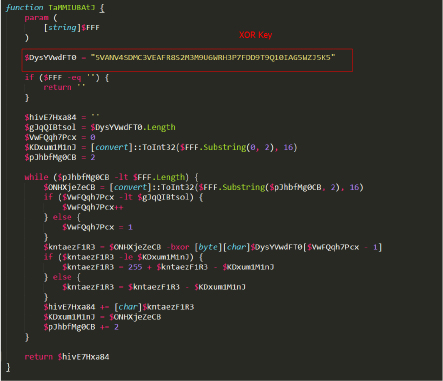
Task: Select the XOR key string value
Action: (213, 57)
